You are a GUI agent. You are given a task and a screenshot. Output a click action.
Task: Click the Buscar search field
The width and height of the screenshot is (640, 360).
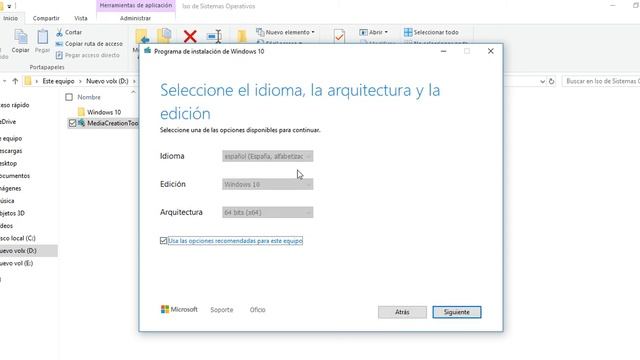[x=601, y=81]
